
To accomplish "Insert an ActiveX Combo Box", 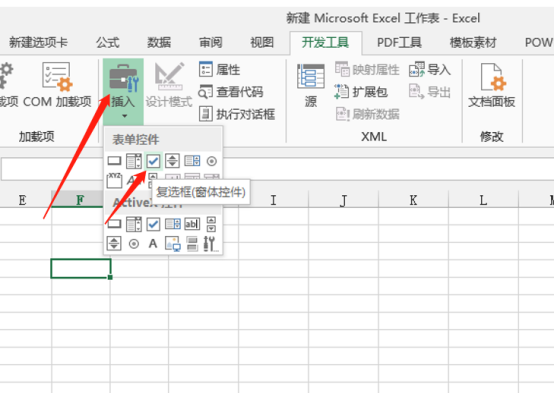I will click(x=134, y=224).
